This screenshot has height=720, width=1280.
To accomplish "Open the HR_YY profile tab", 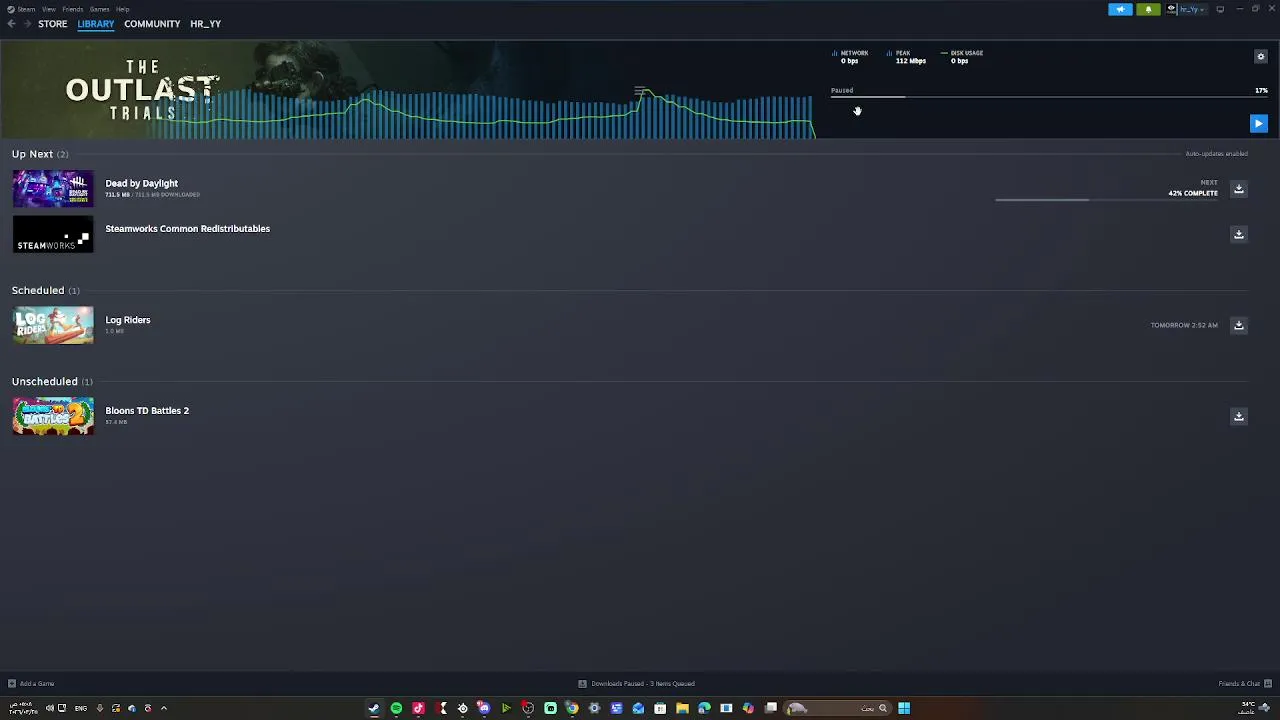I will (205, 24).
